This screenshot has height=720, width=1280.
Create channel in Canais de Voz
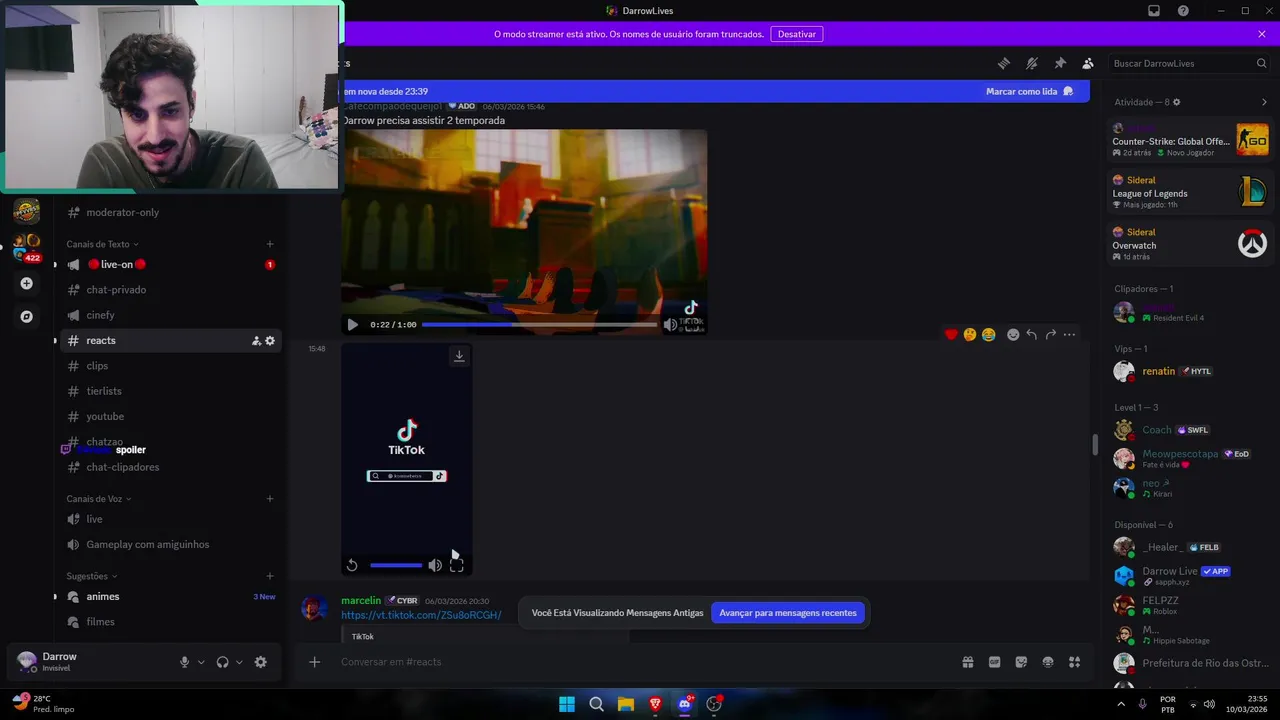(270, 499)
